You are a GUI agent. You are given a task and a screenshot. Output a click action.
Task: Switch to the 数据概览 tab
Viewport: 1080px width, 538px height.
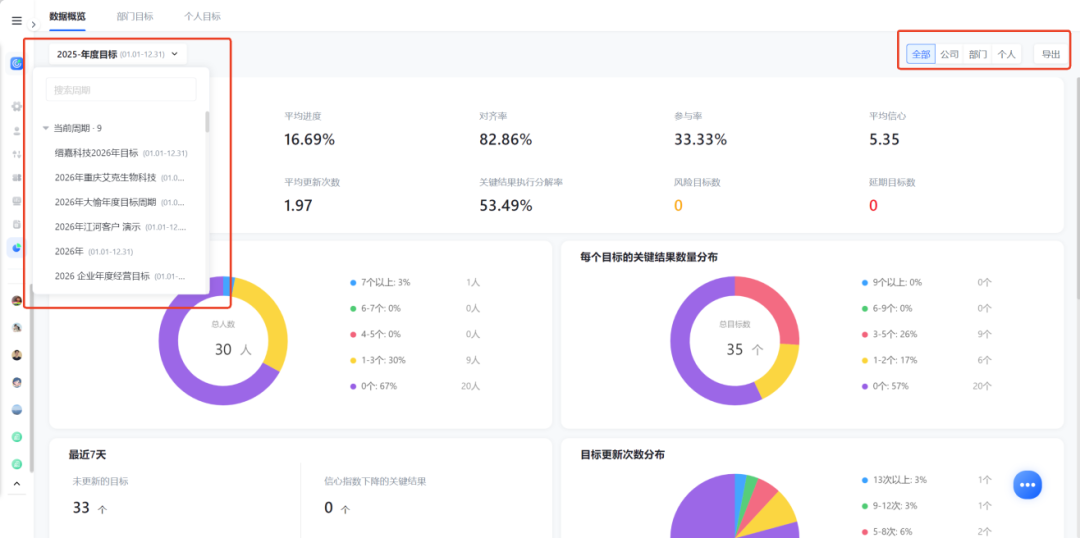click(68, 16)
